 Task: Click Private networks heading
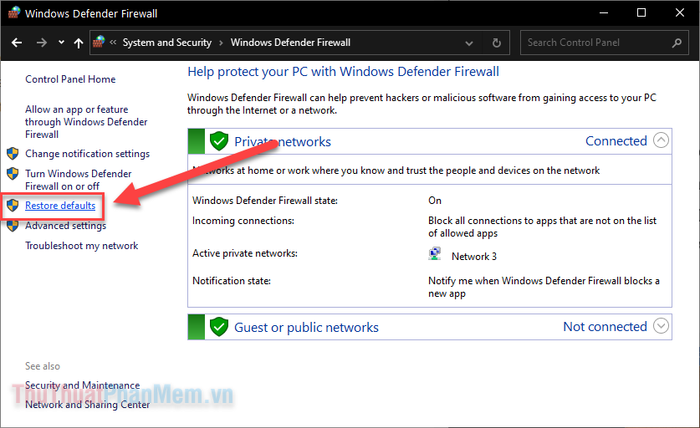[283, 141]
